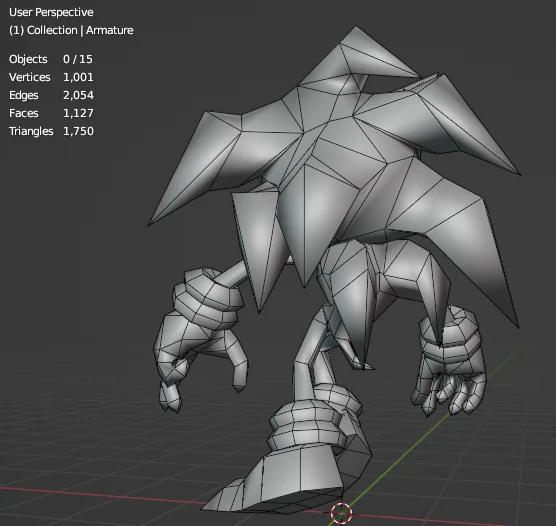Click the '1,001' vertices value
The height and width of the screenshot is (526, 556).
coord(78,77)
